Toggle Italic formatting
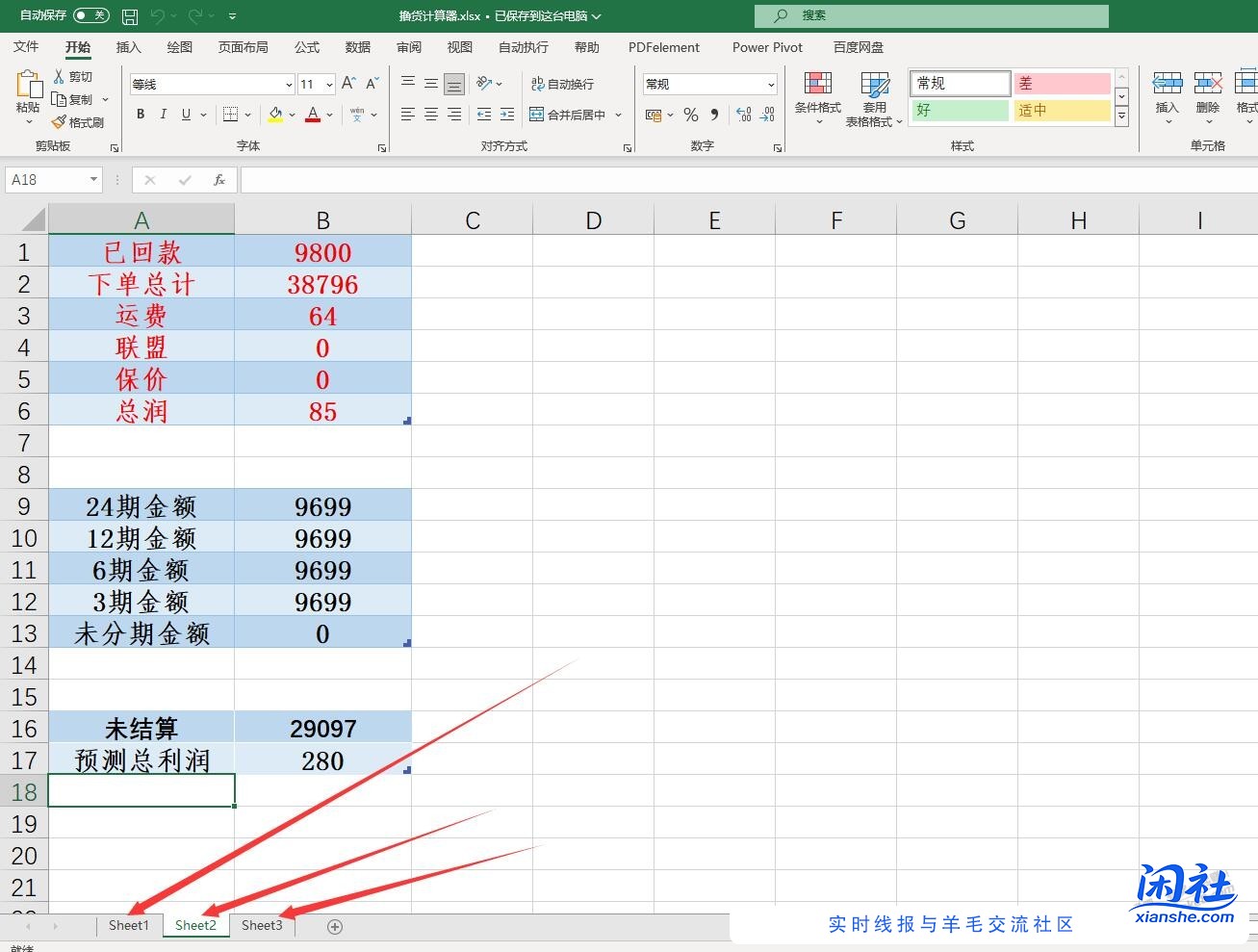The height and width of the screenshot is (952, 1258). pyautogui.click(x=164, y=115)
